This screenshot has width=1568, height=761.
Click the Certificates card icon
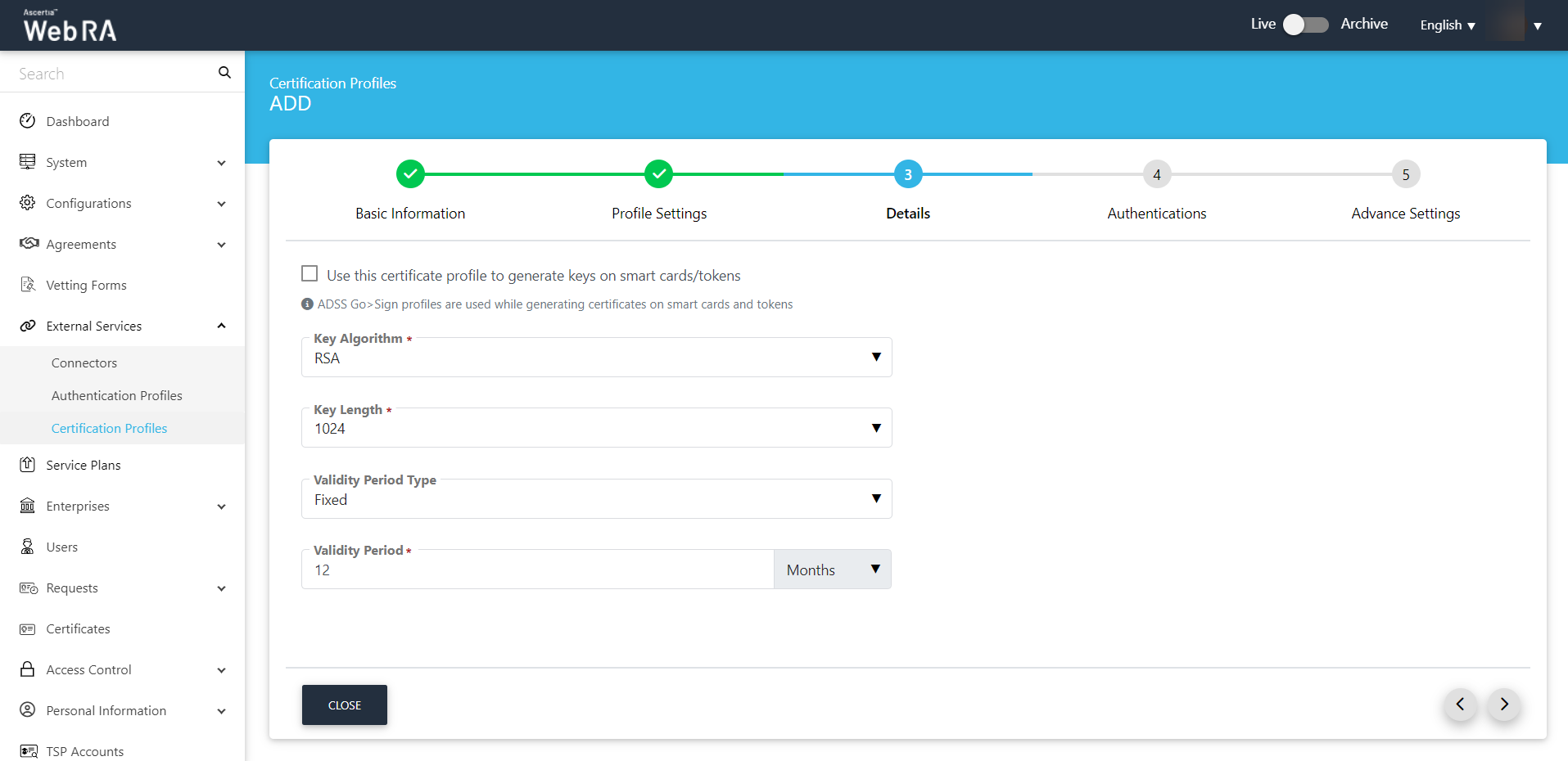click(x=28, y=628)
